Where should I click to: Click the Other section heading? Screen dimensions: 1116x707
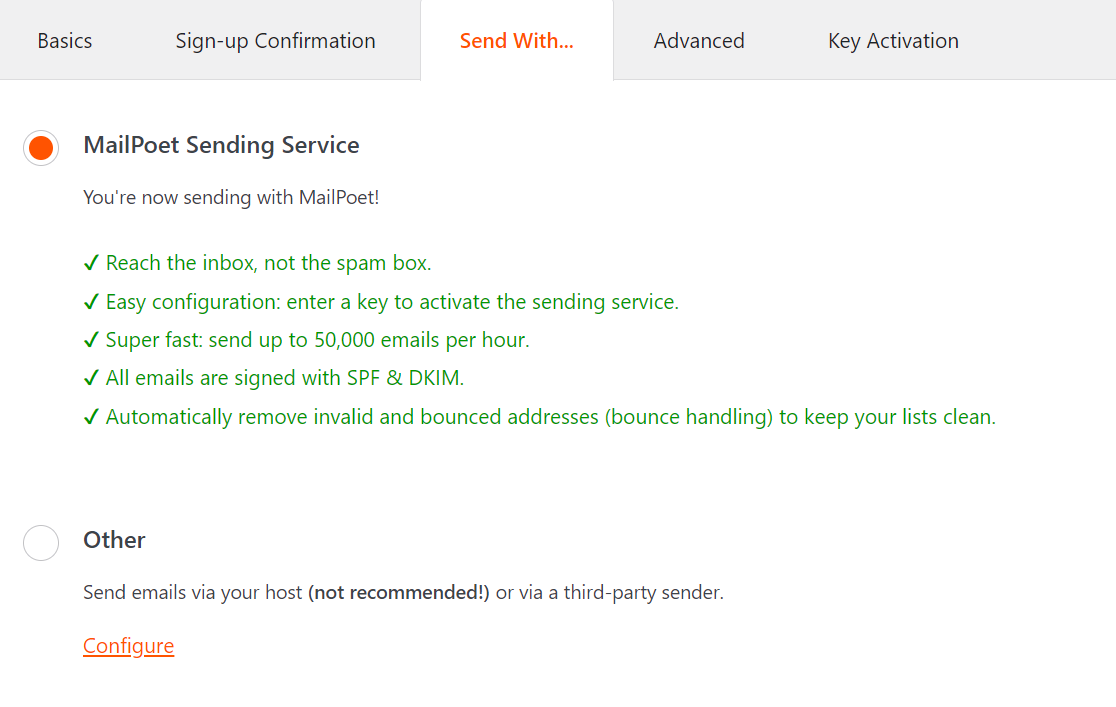114,540
